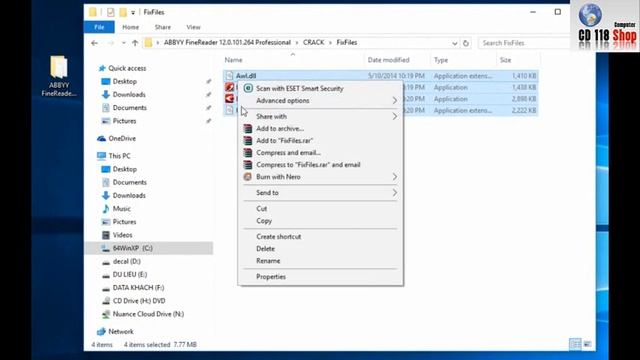Open Downloads under Quick access
This screenshot has width=640, height=360.
[x=129, y=94]
